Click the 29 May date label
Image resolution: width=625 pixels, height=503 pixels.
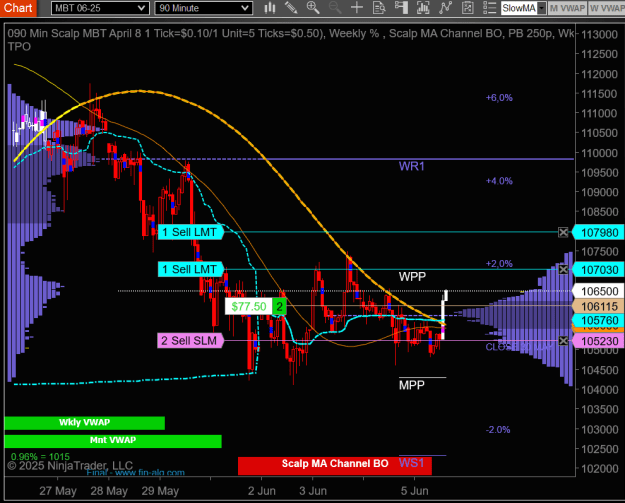pyautogui.click(x=160, y=491)
